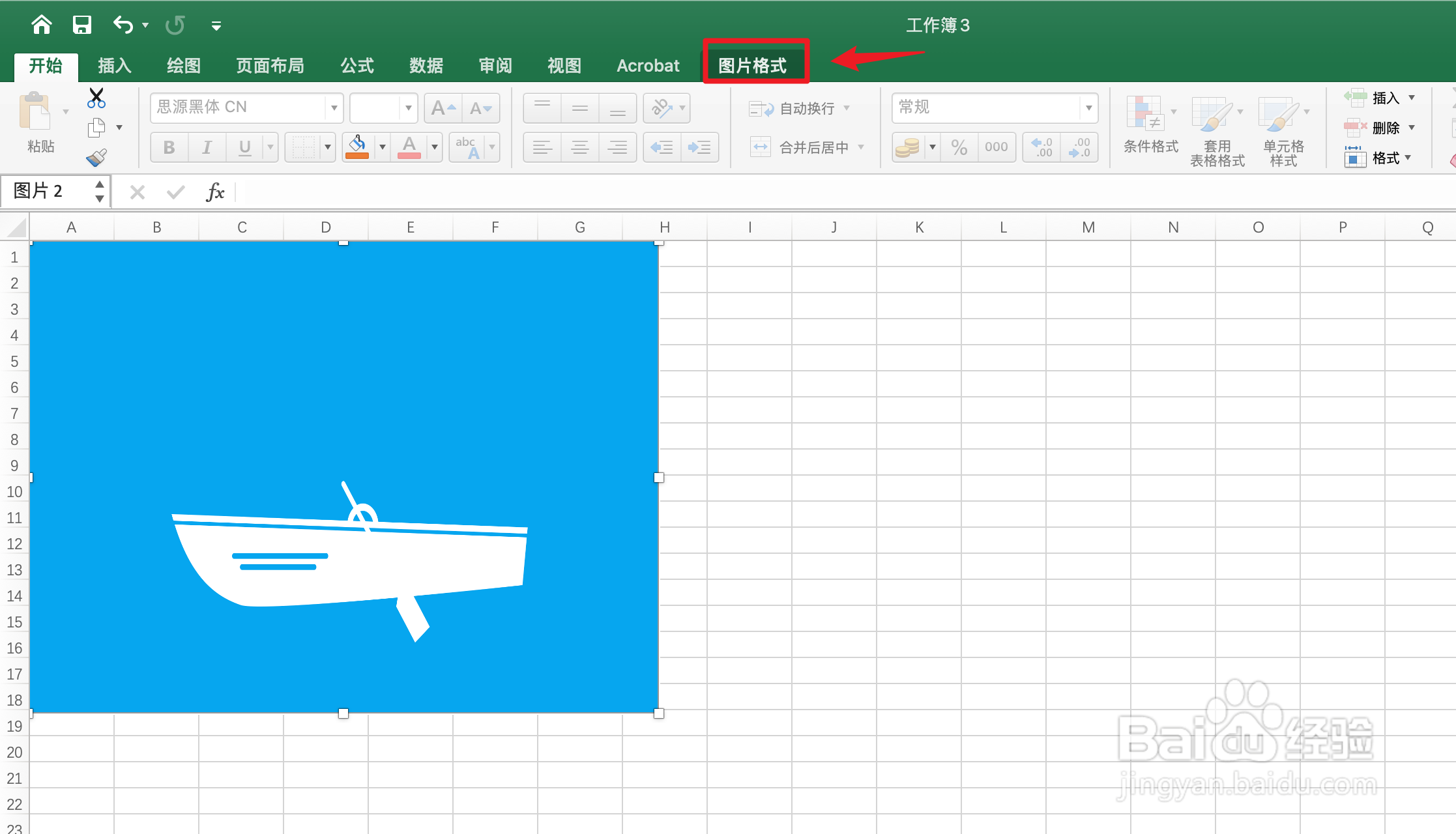Apply the percent style icon
Image resolution: width=1456 pixels, height=834 pixels.
point(959,147)
